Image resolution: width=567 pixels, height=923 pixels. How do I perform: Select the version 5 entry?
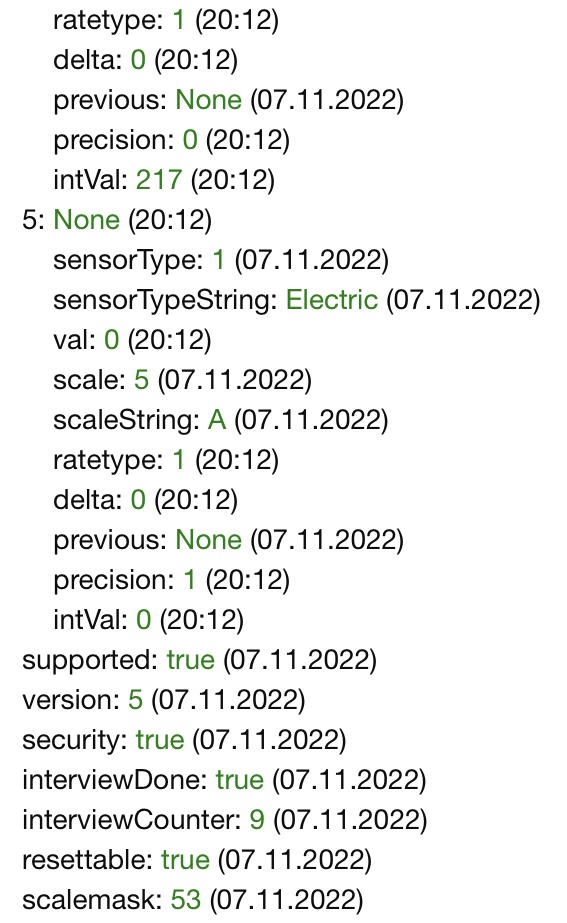(x=164, y=700)
